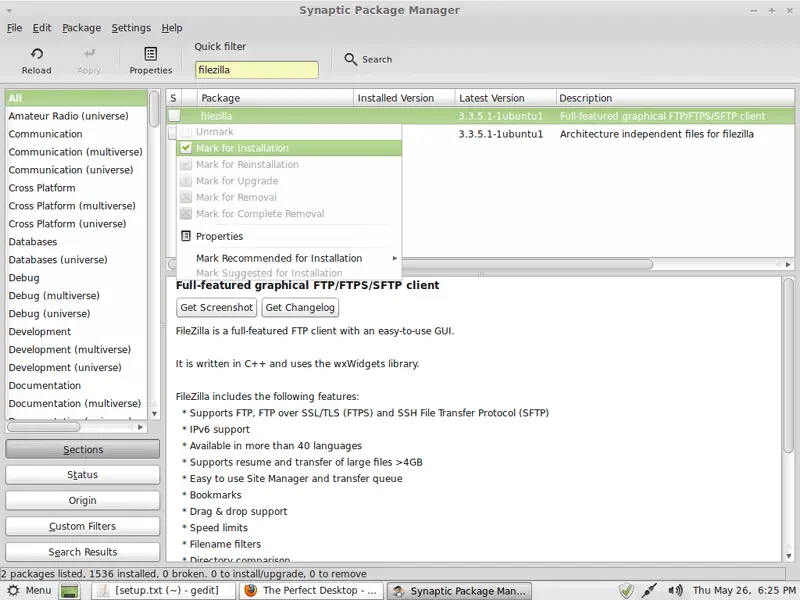Click the Installed Version column header
Screen dimensions: 800x600
404,98
